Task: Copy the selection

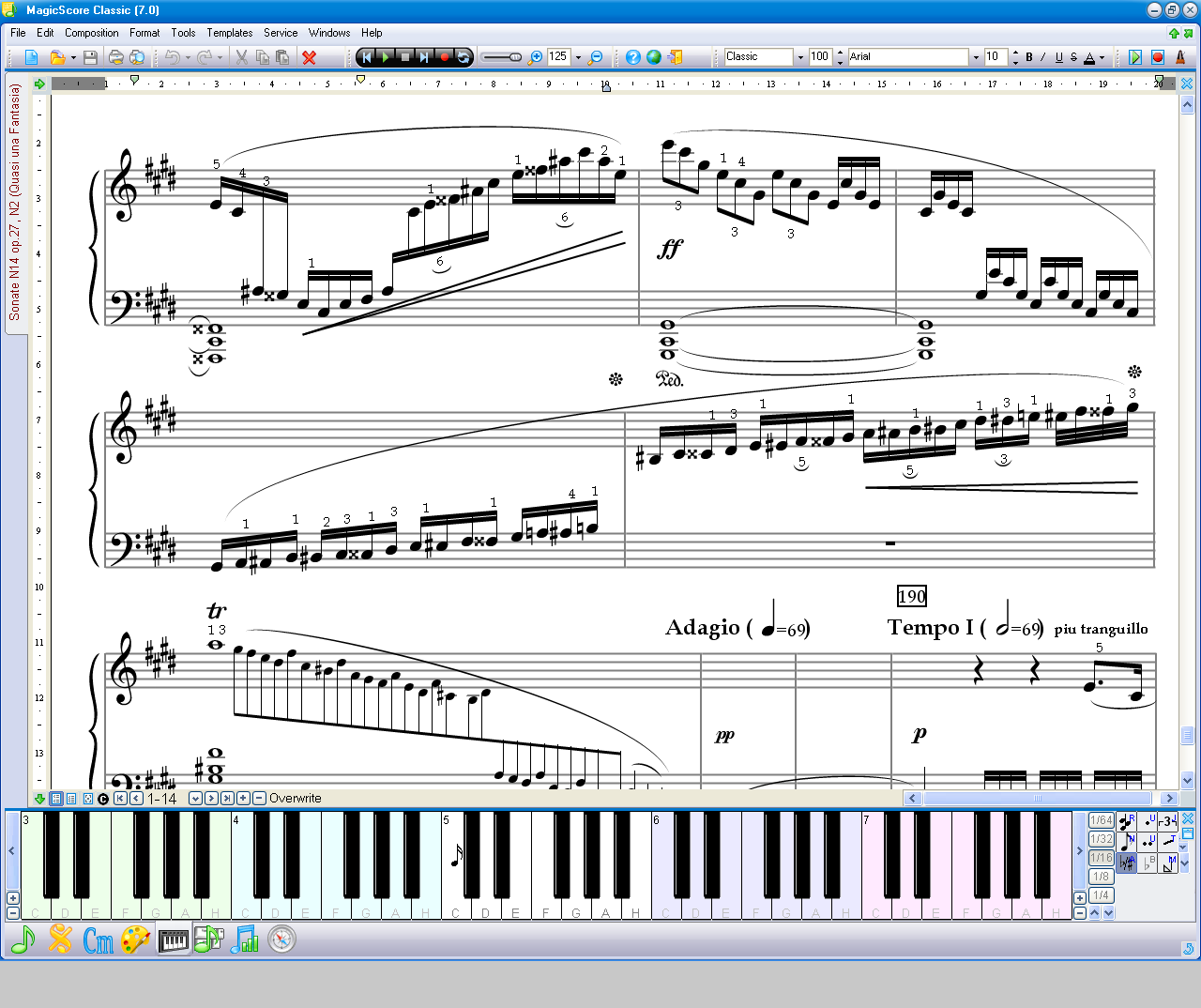Action: pos(262,57)
